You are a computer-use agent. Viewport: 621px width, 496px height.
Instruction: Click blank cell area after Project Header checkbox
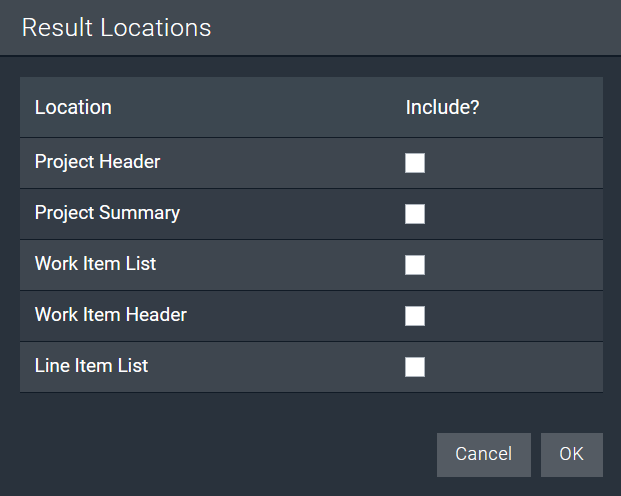(514, 163)
